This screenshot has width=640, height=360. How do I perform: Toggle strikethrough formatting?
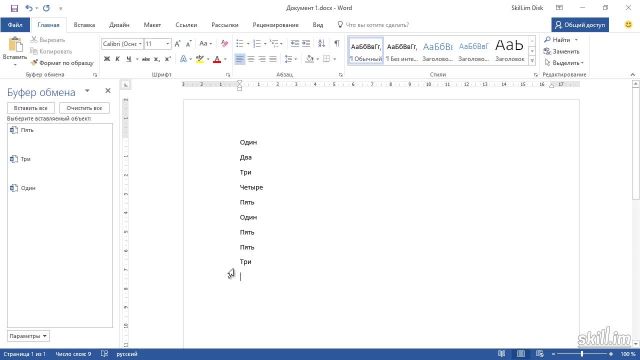tap(146, 59)
